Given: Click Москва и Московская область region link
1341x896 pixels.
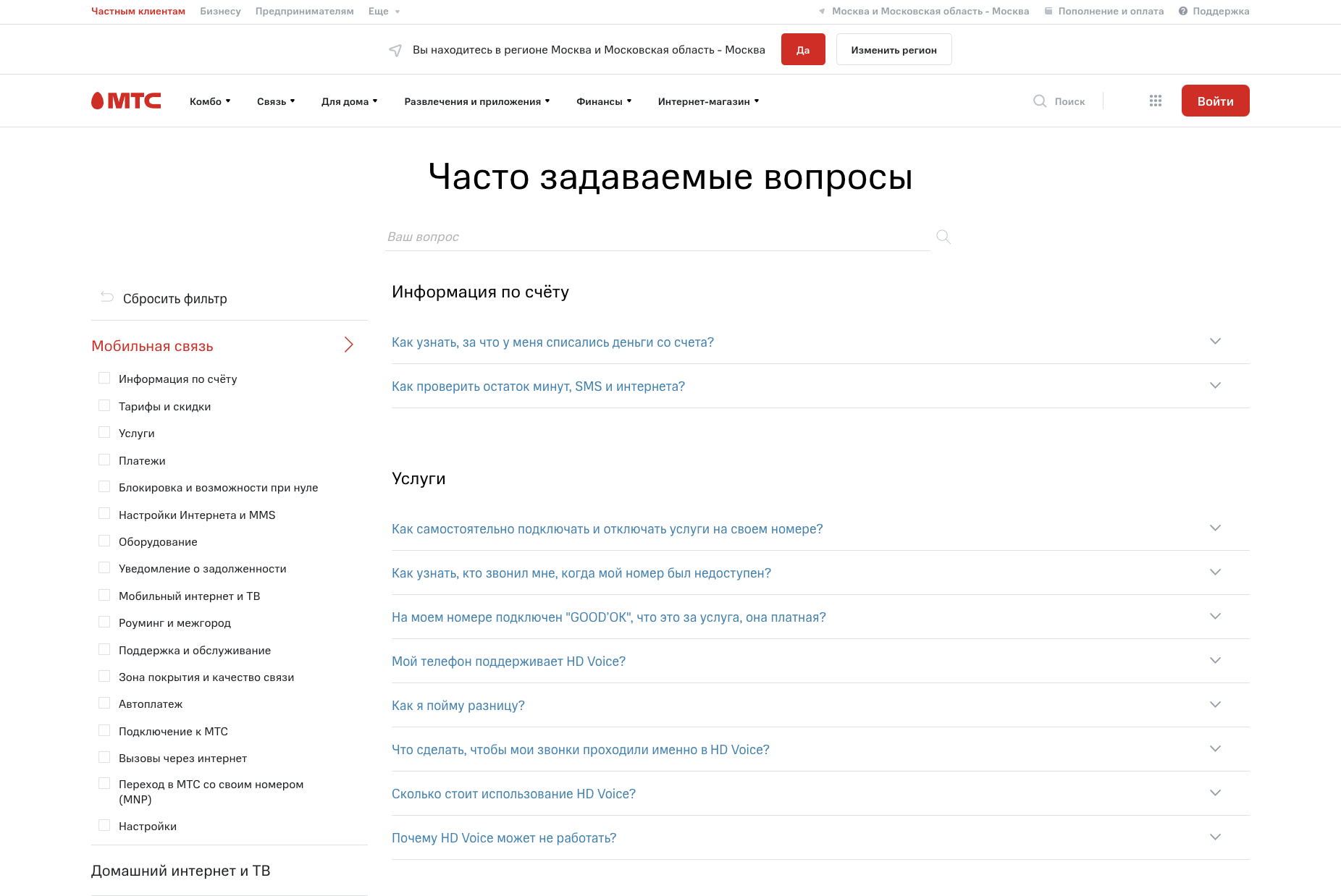Looking at the screenshot, I should 930,11.
